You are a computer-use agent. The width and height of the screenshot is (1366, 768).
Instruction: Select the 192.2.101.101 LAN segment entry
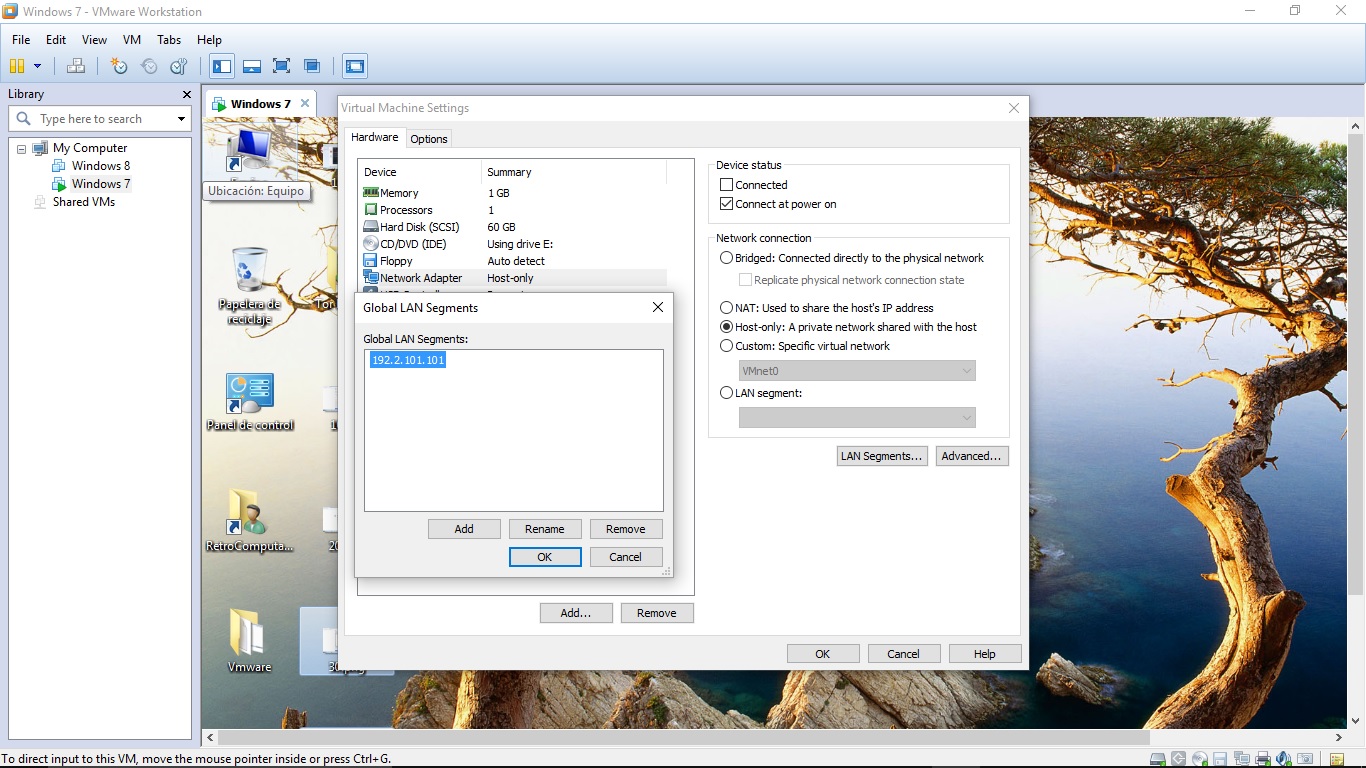408,360
